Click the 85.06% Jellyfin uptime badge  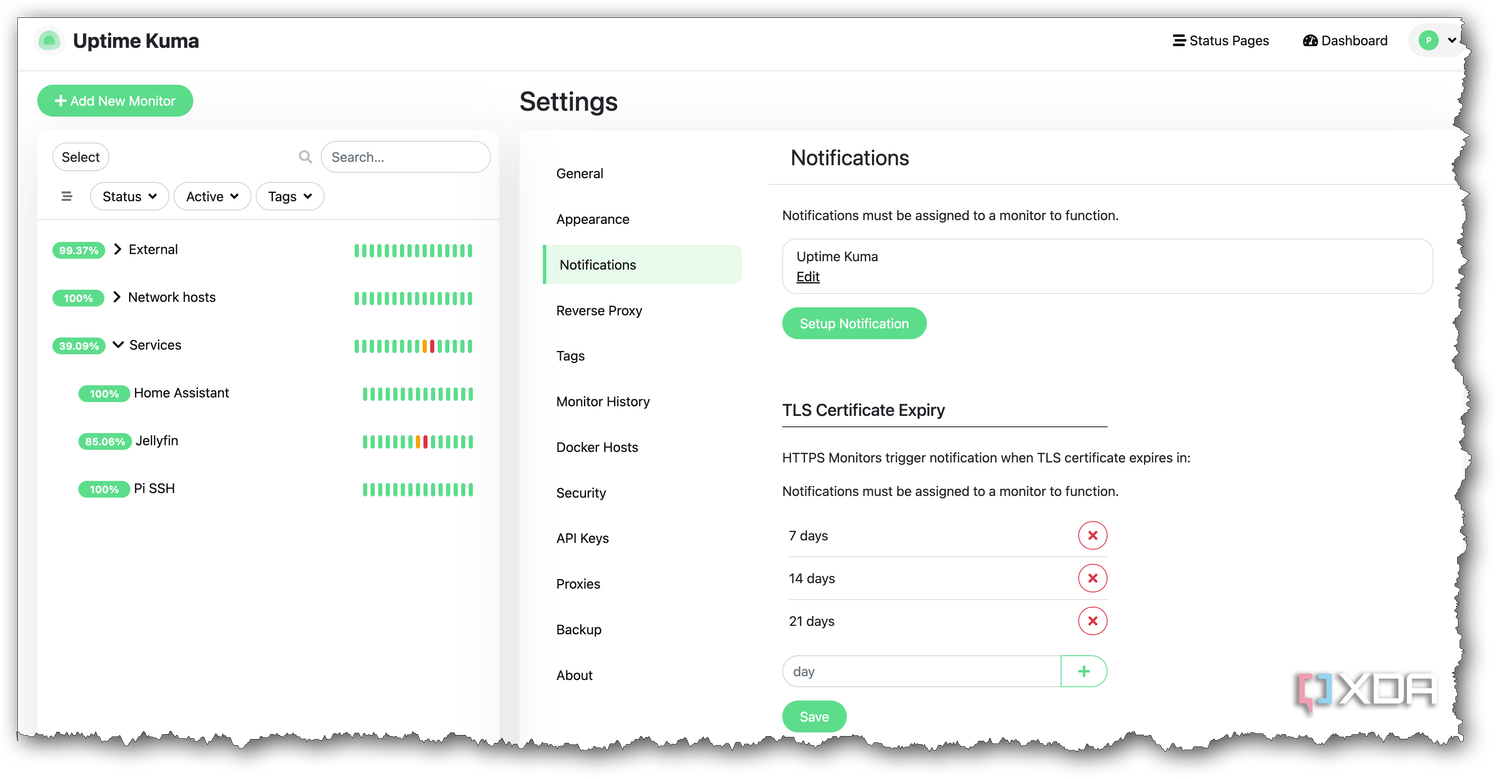pos(105,442)
